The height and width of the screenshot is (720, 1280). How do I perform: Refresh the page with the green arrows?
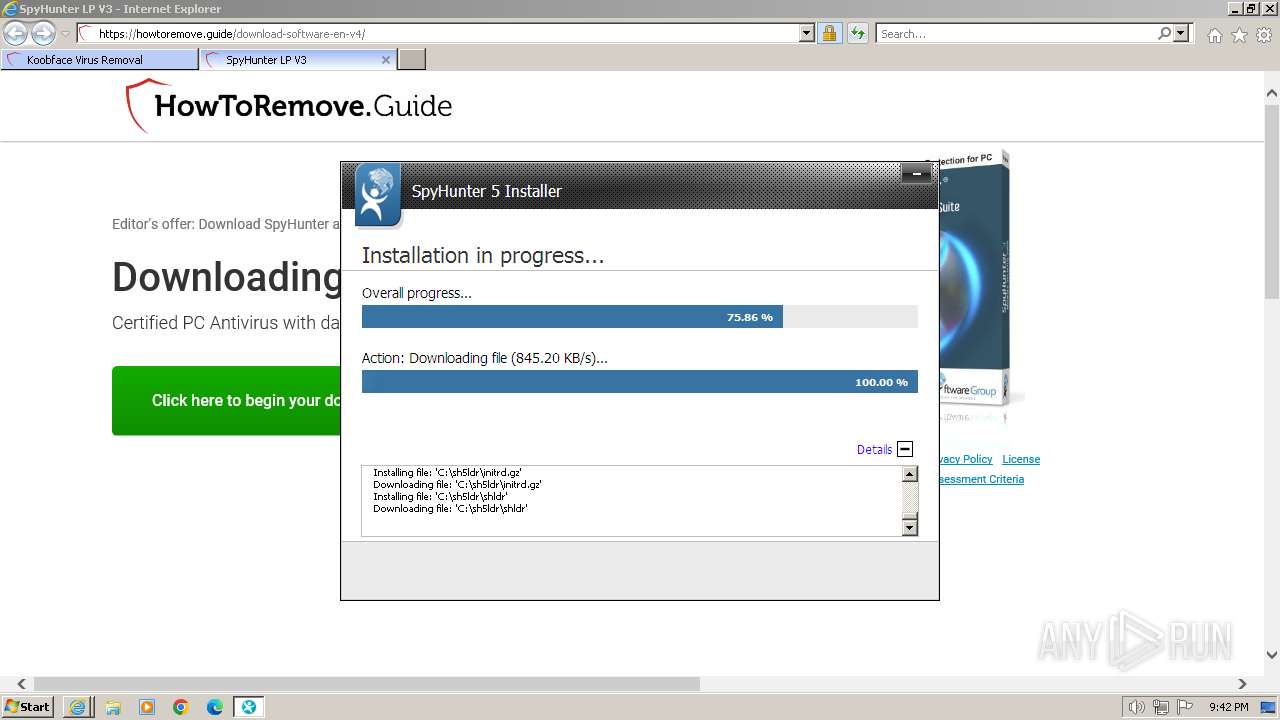[x=857, y=34]
